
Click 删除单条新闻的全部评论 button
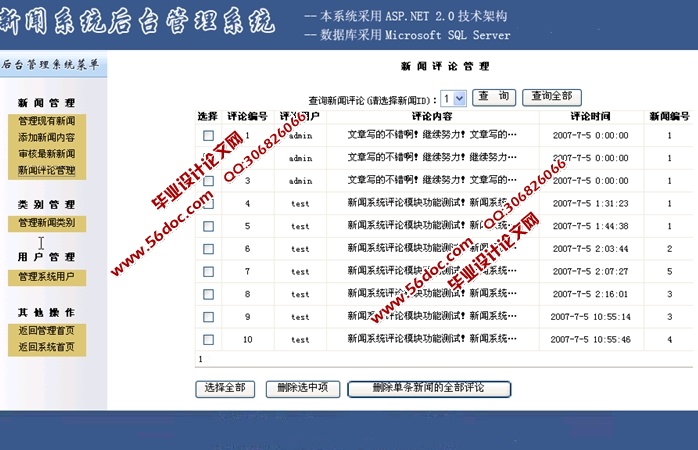tap(429, 388)
